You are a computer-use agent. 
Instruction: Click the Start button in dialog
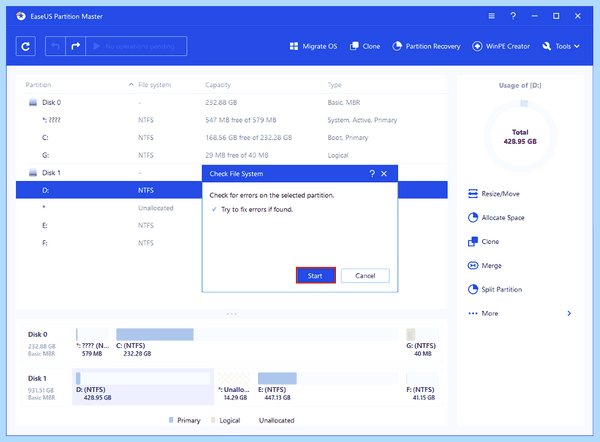(x=316, y=276)
